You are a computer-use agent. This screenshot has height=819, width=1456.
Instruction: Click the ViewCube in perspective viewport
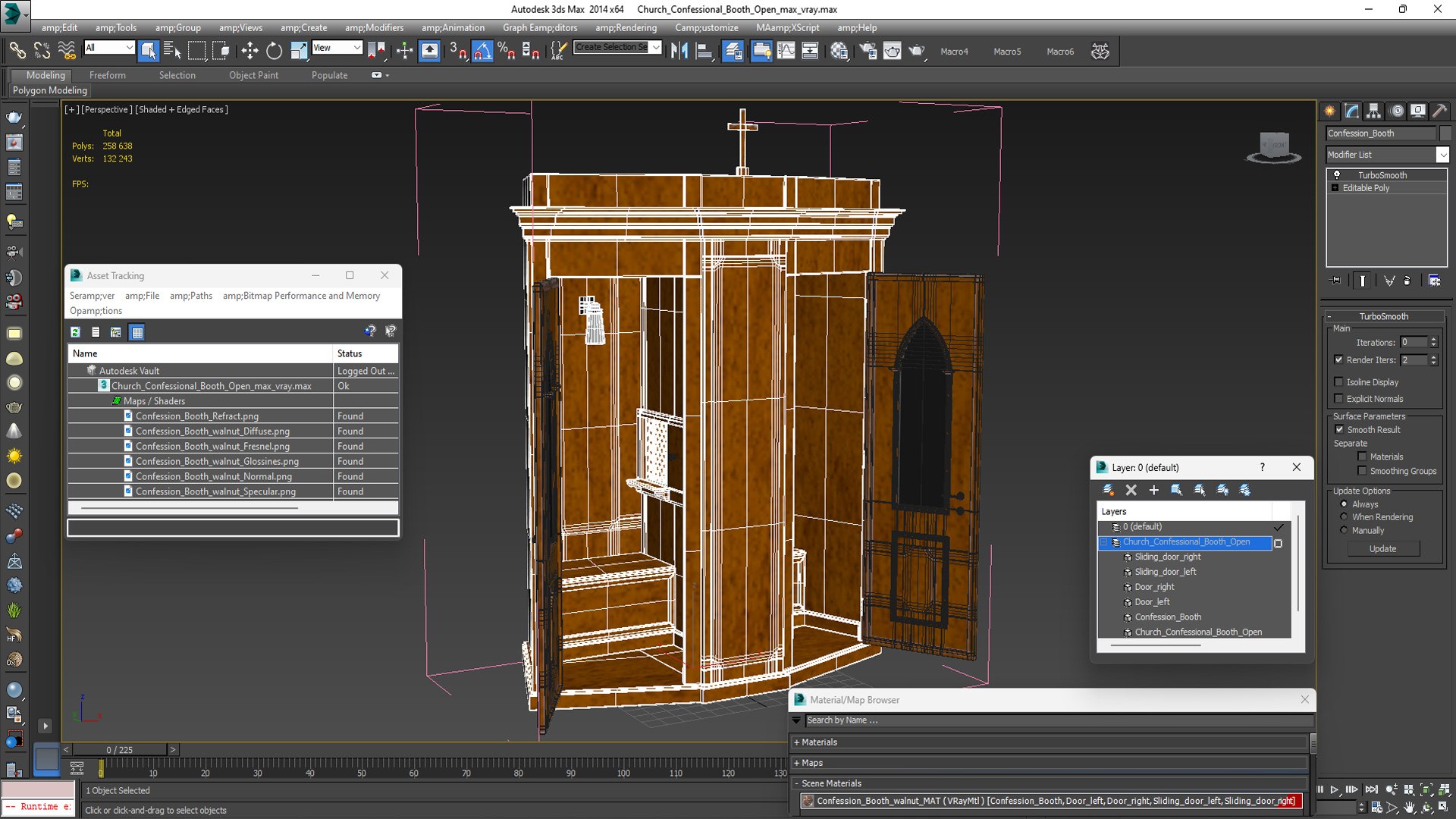click(x=1273, y=146)
